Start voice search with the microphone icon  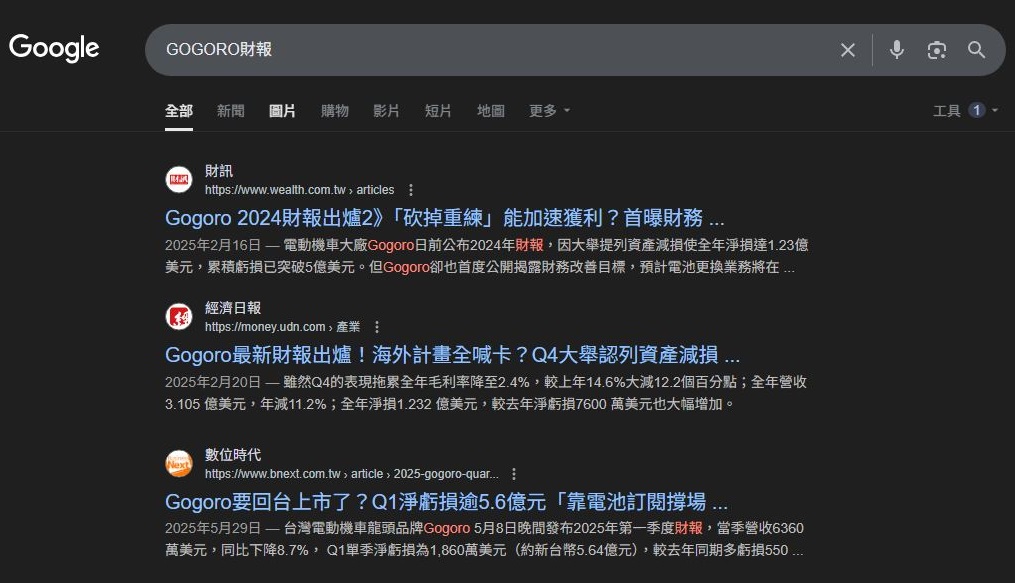pos(897,49)
